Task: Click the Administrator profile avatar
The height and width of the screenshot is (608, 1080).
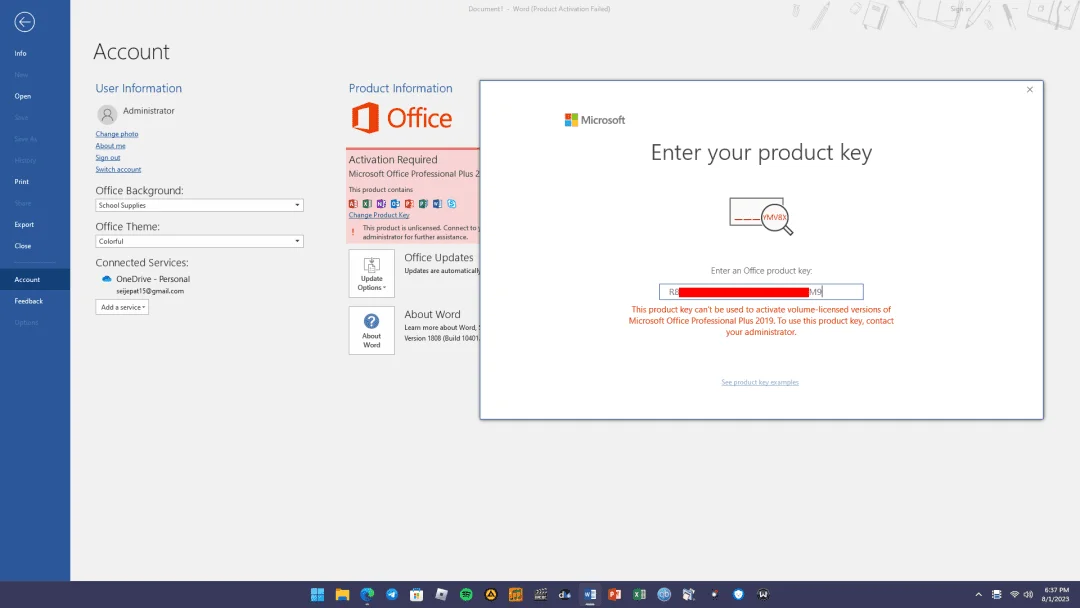Action: tap(107, 114)
